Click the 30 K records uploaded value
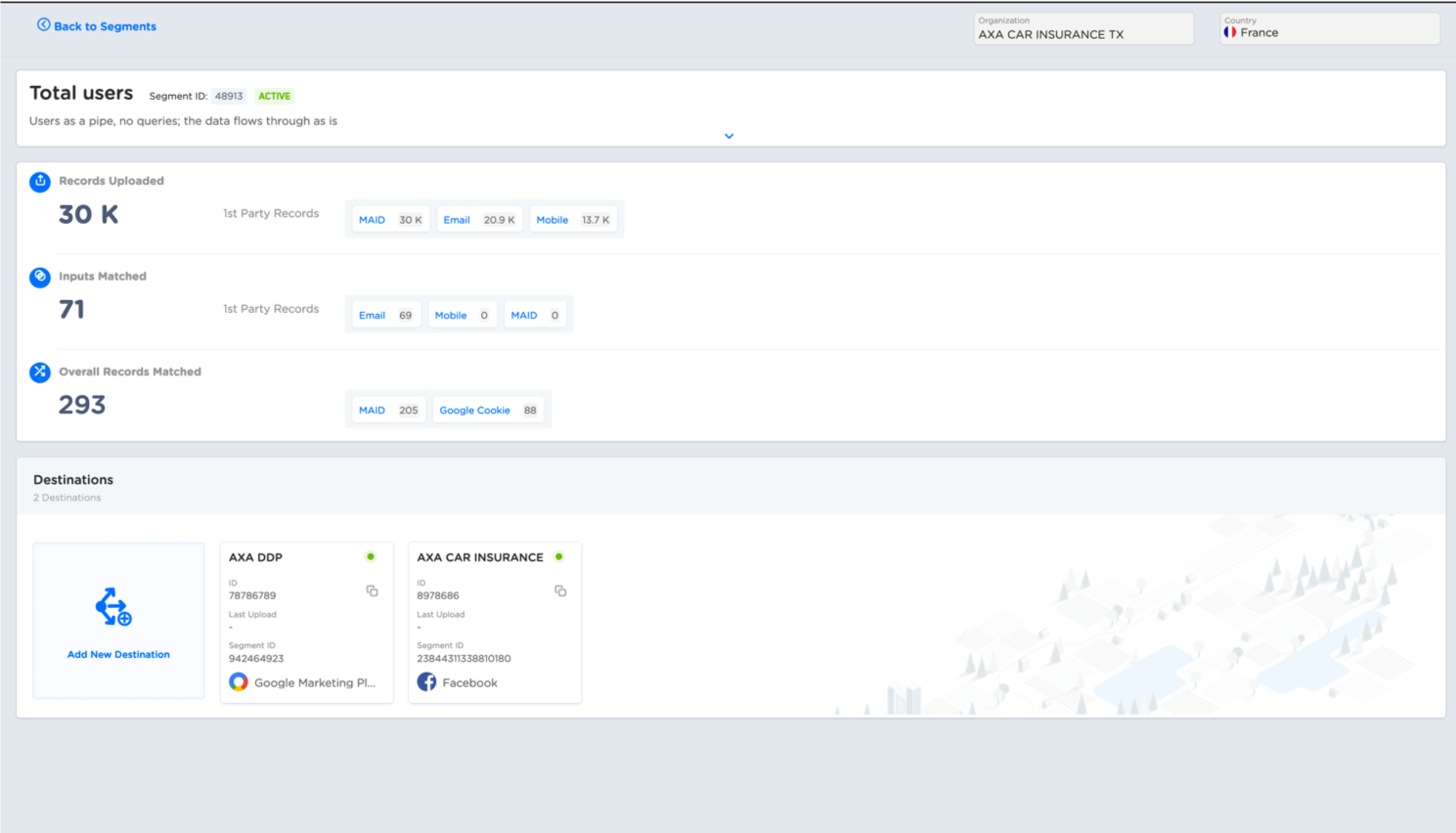1456x833 pixels. pyautogui.click(x=88, y=215)
